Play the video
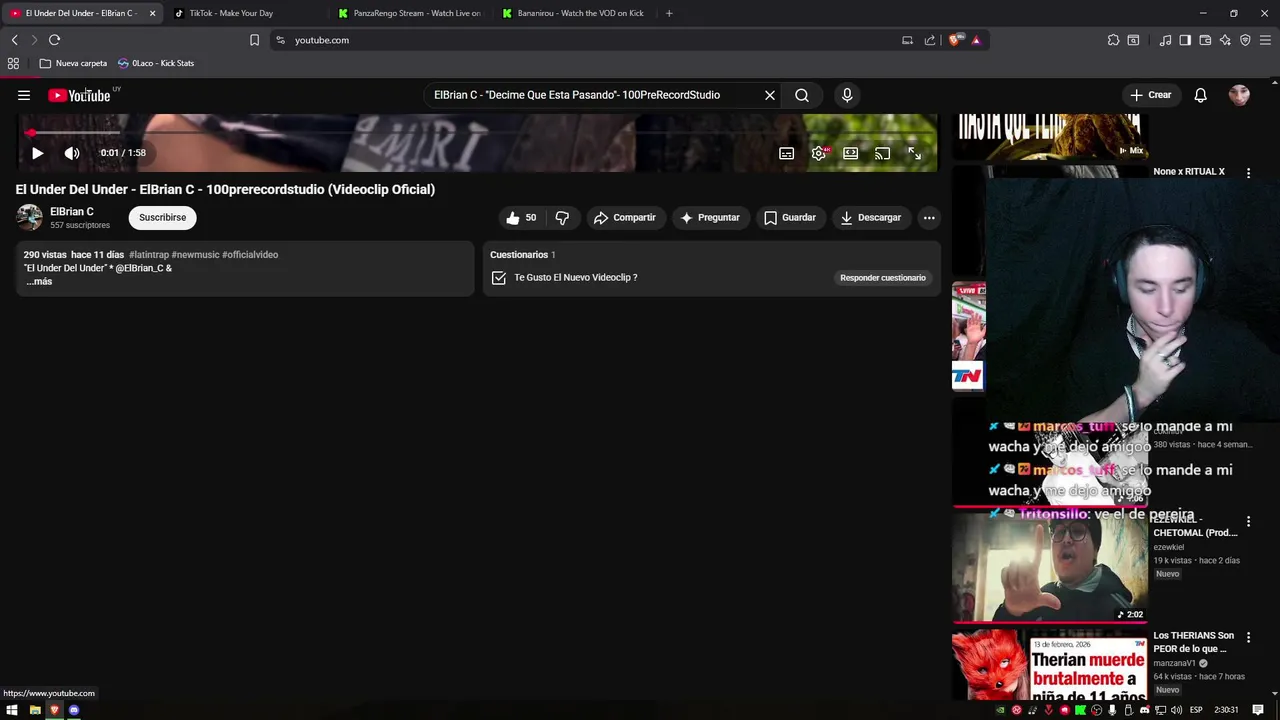The height and width of the screenshot is (720, 1280). coord(37,153)
